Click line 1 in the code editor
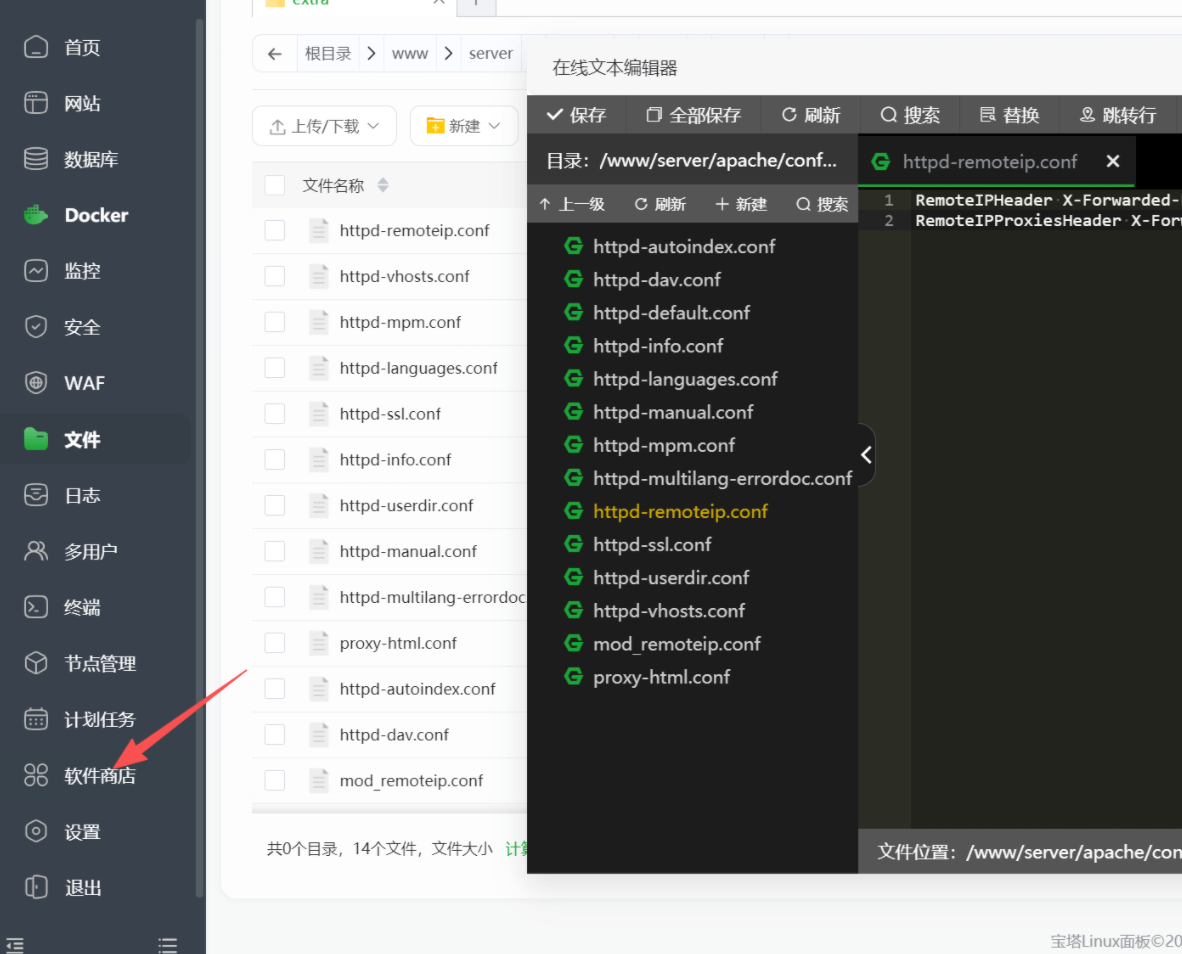Viewport: 1182px width, 954px height. click(1048, 200)
